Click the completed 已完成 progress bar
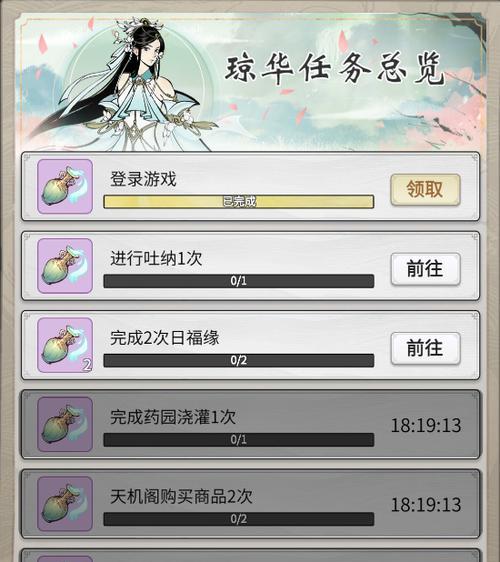The image size is (500, 562). tap(239, 201)
